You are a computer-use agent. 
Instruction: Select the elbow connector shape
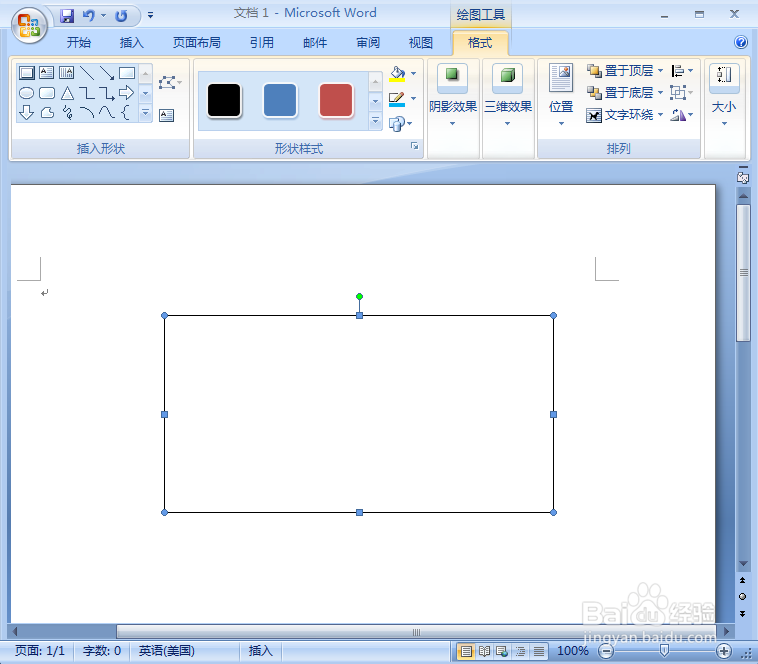coord(87,93)
